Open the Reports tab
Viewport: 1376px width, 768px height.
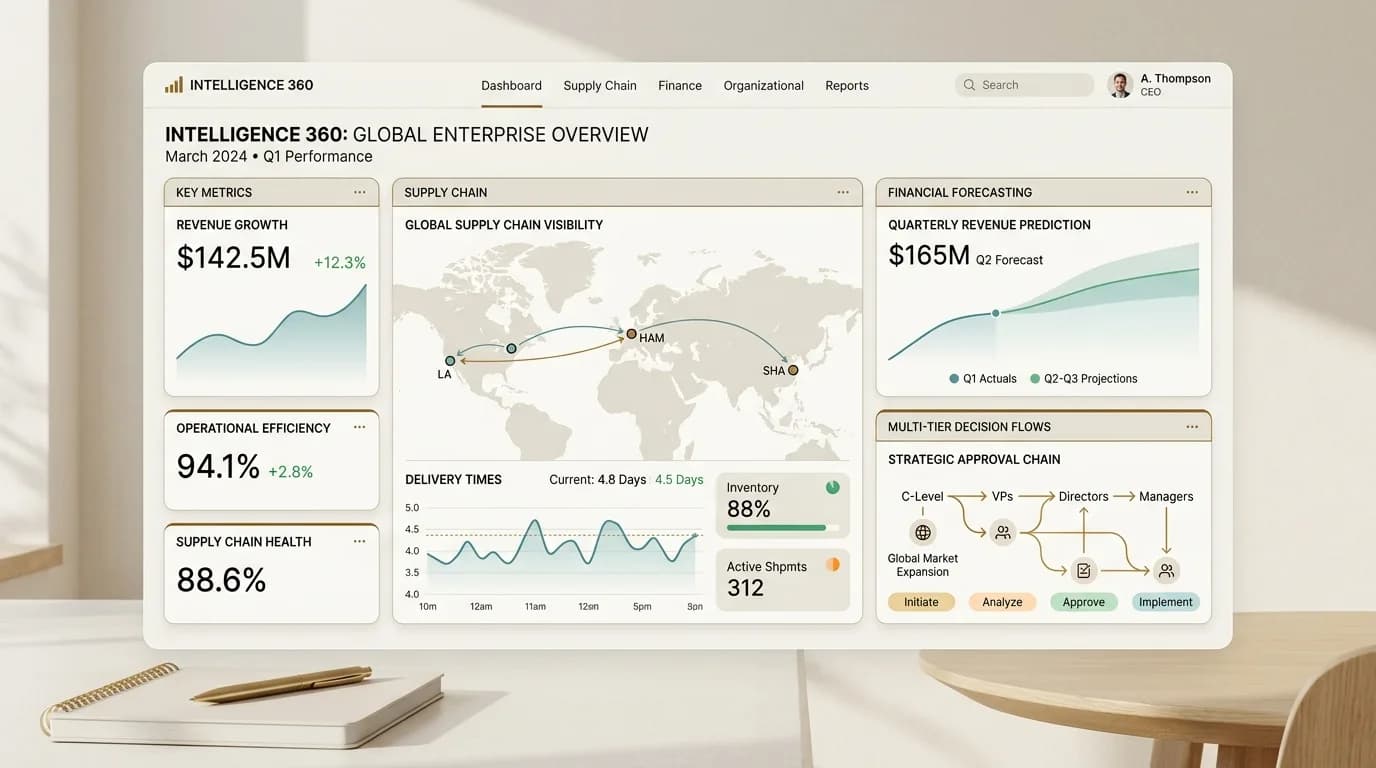[847, 85]
